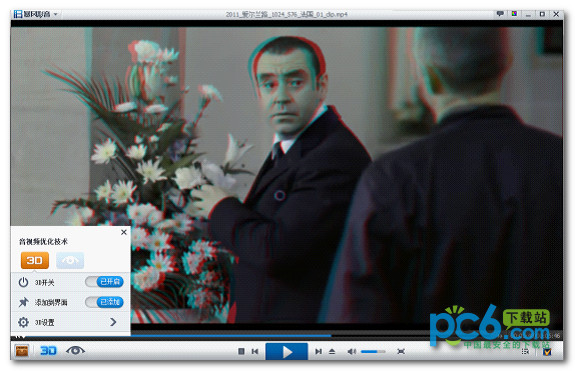This screenshot has width=575, height=371.
Task: Minimize the player window
Action: 528,14
